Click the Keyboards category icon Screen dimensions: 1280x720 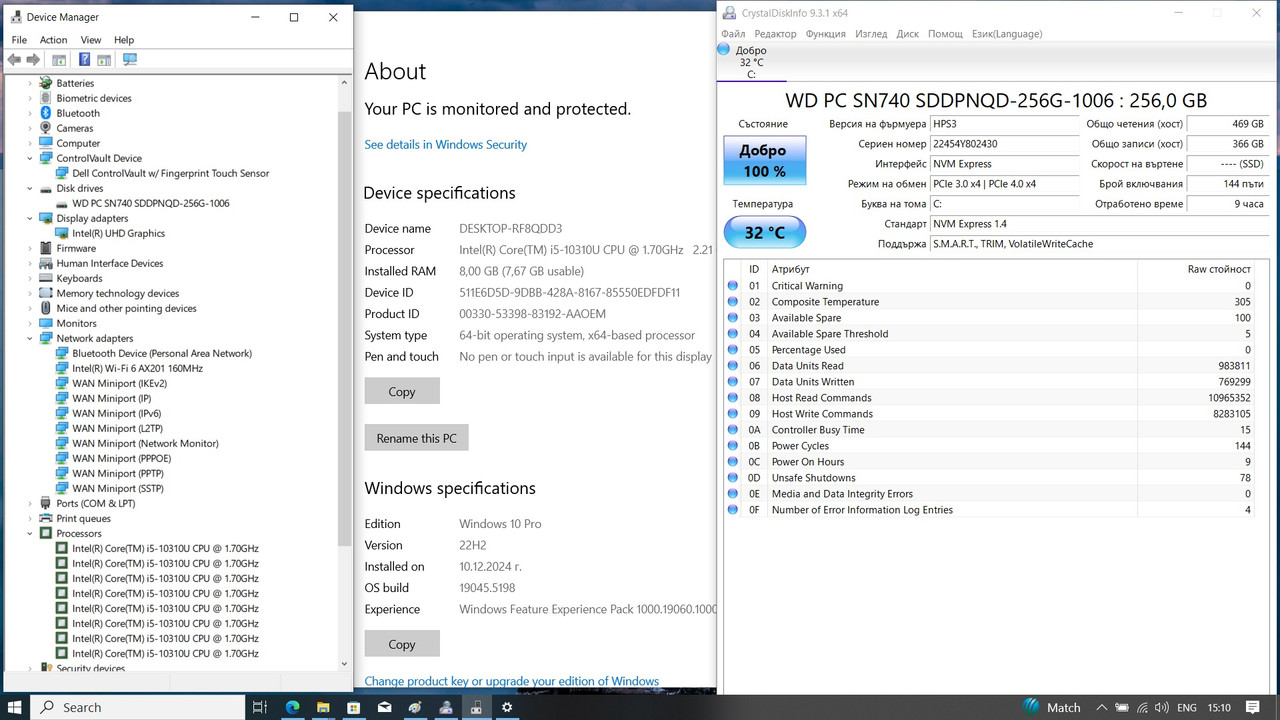pos(46,278)
